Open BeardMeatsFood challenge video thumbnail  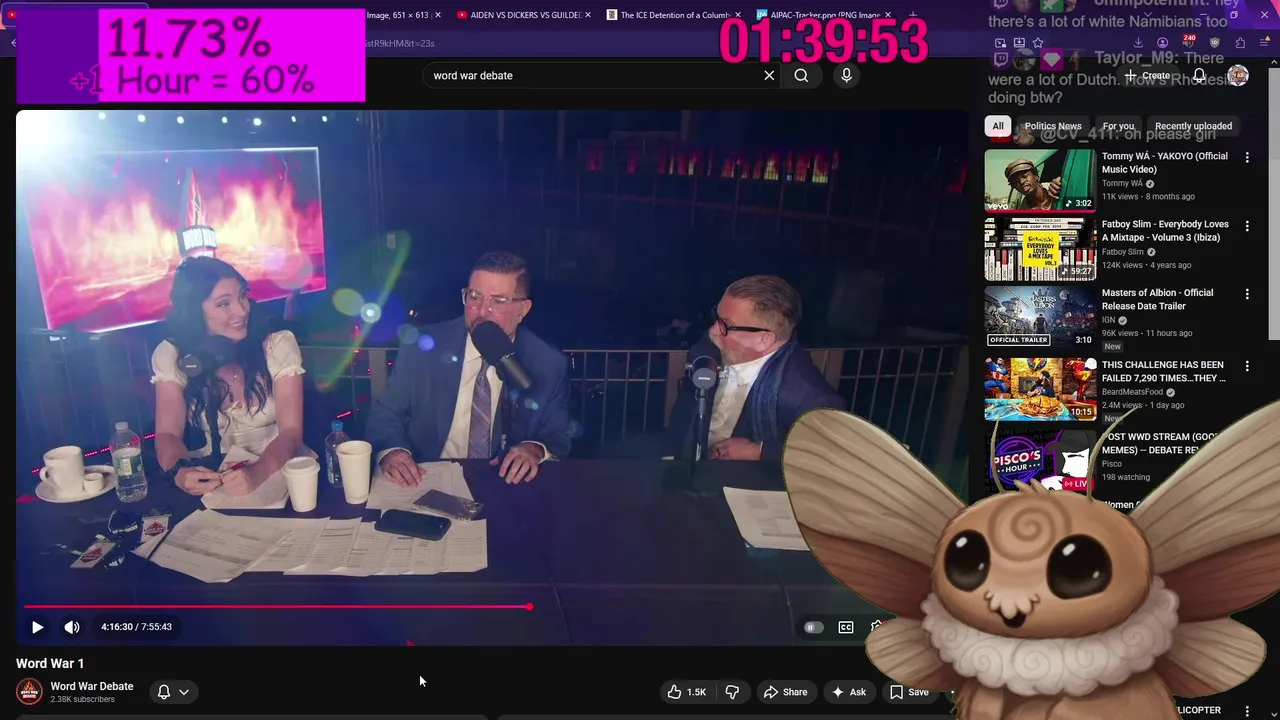[1040, 389]
